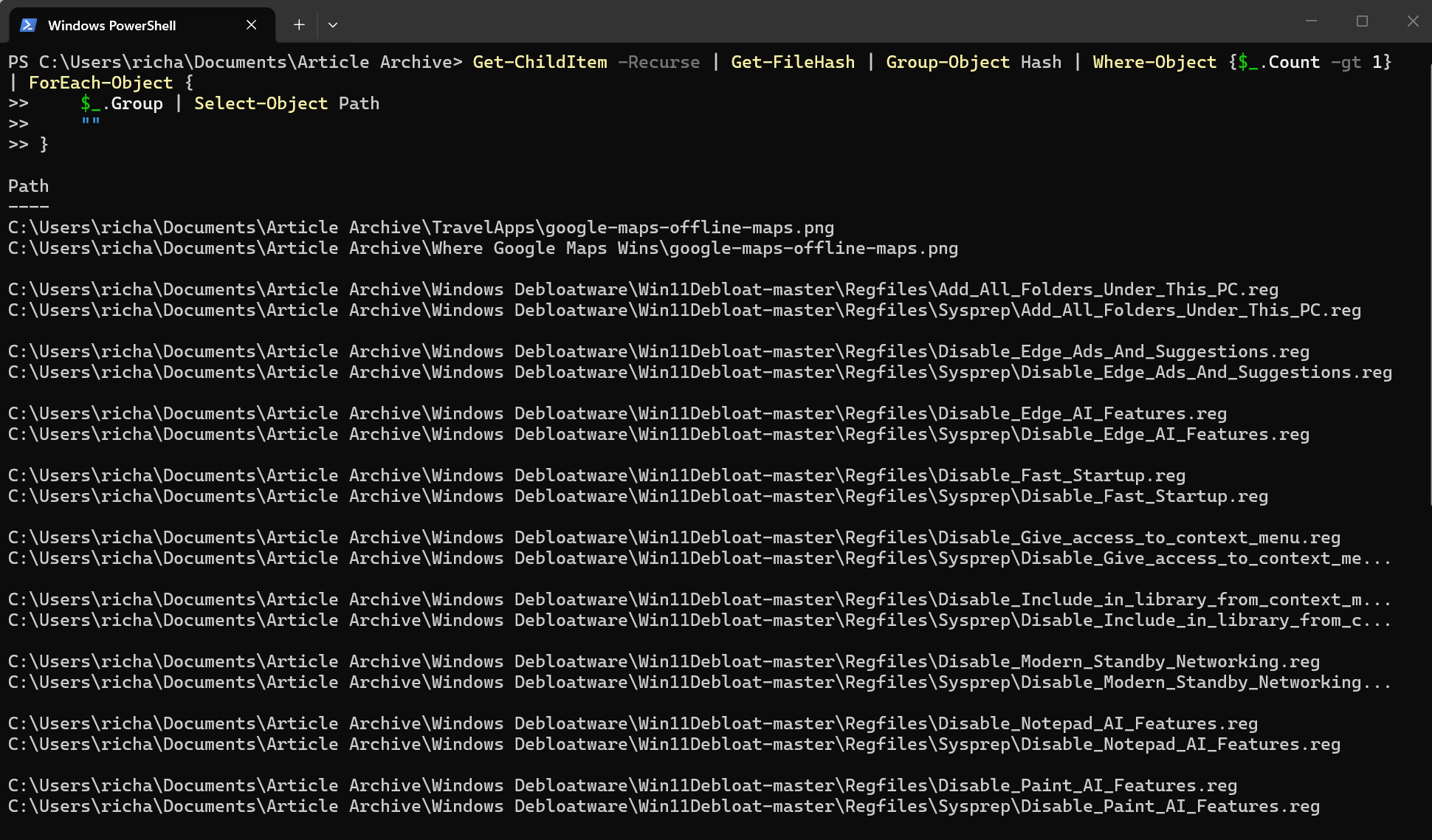Image resolution: width=1432 pixels, height=840 pixels.
Task: Click Regfiles\Disable_Include_in_library_from_context_m... line
Action: pyautogui.click(x=700, y=599)
